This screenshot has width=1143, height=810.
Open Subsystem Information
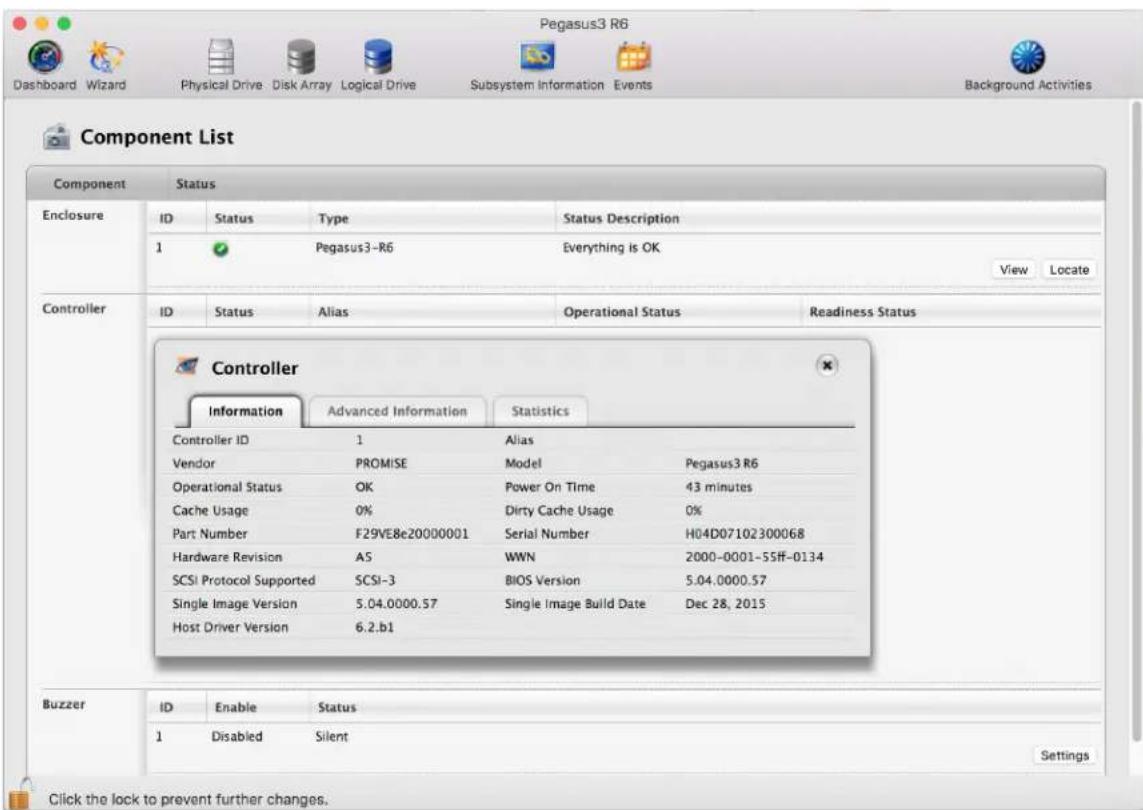click(537, 58)
